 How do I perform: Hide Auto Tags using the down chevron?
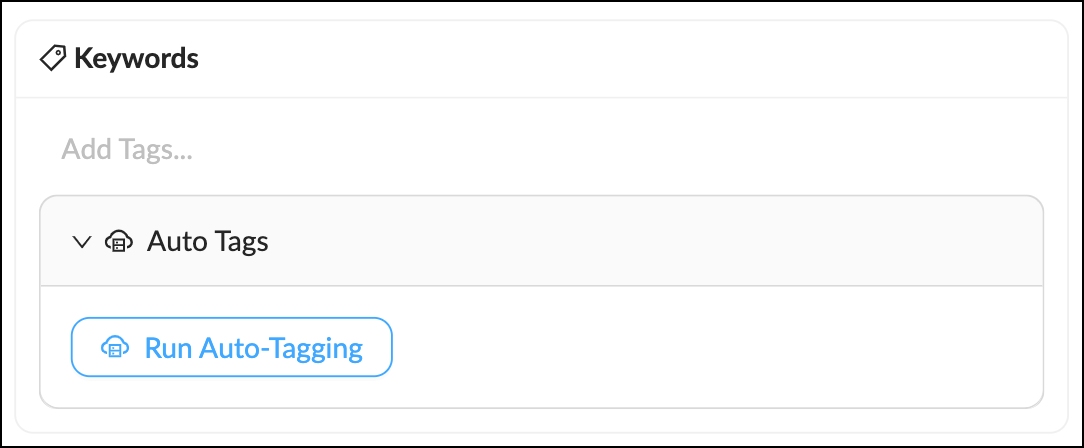point(83,242)
